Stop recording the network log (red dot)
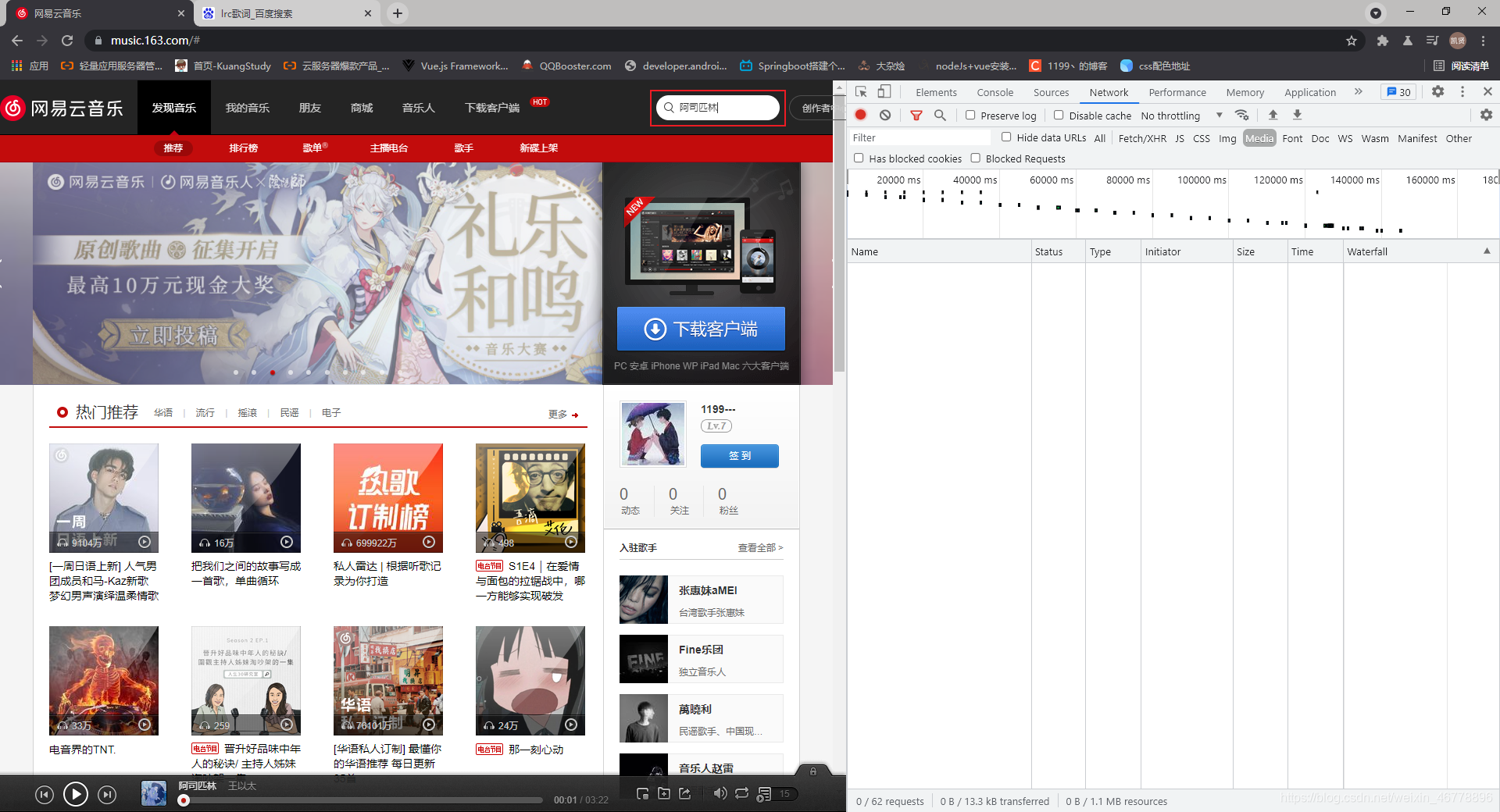The height and width of the screenshot is (812, 1500). point(860,115)
